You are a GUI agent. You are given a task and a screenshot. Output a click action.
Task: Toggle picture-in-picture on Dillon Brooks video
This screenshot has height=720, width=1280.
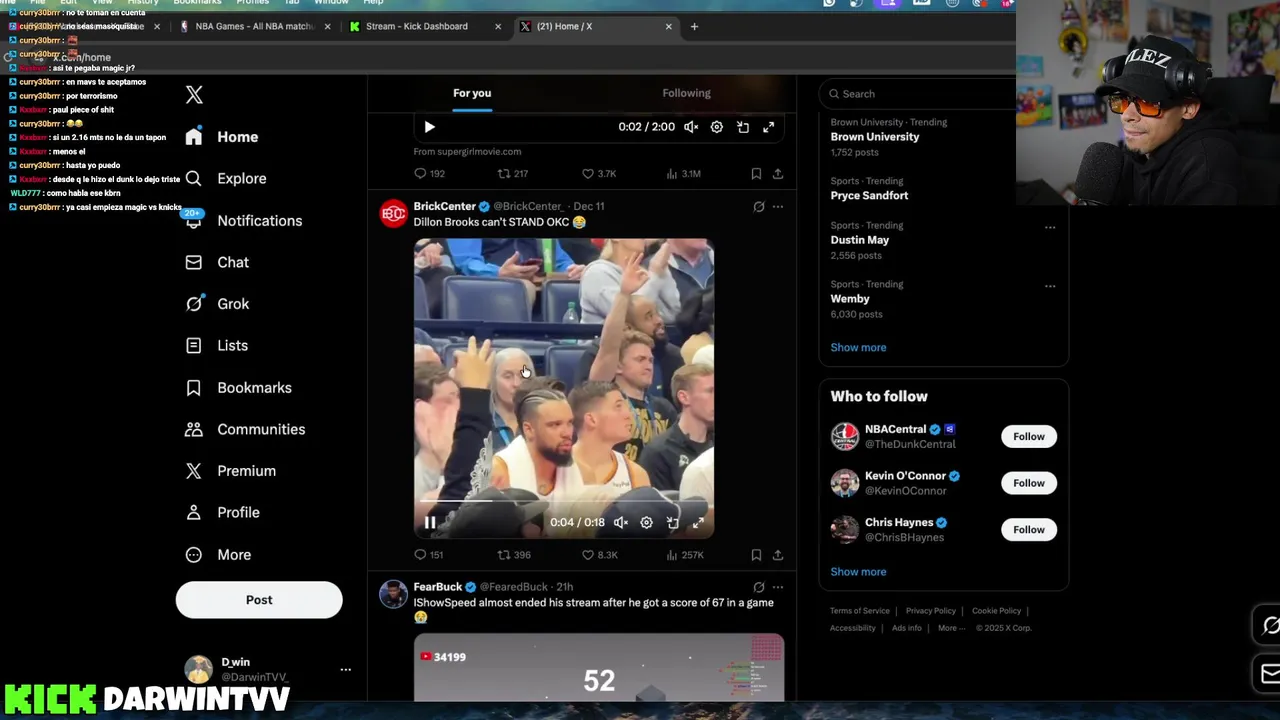click(x=673, y=523)
